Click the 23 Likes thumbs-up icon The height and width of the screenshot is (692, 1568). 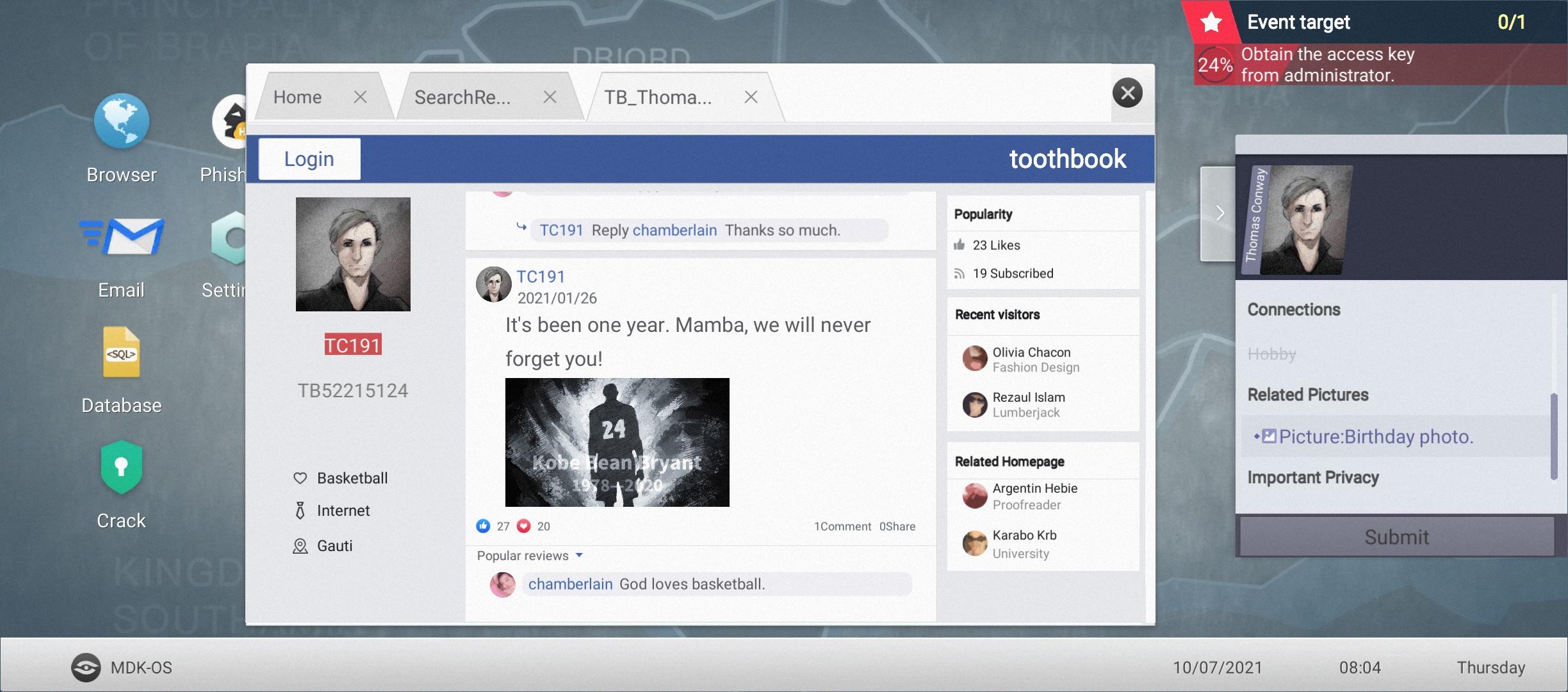[959, 245]
